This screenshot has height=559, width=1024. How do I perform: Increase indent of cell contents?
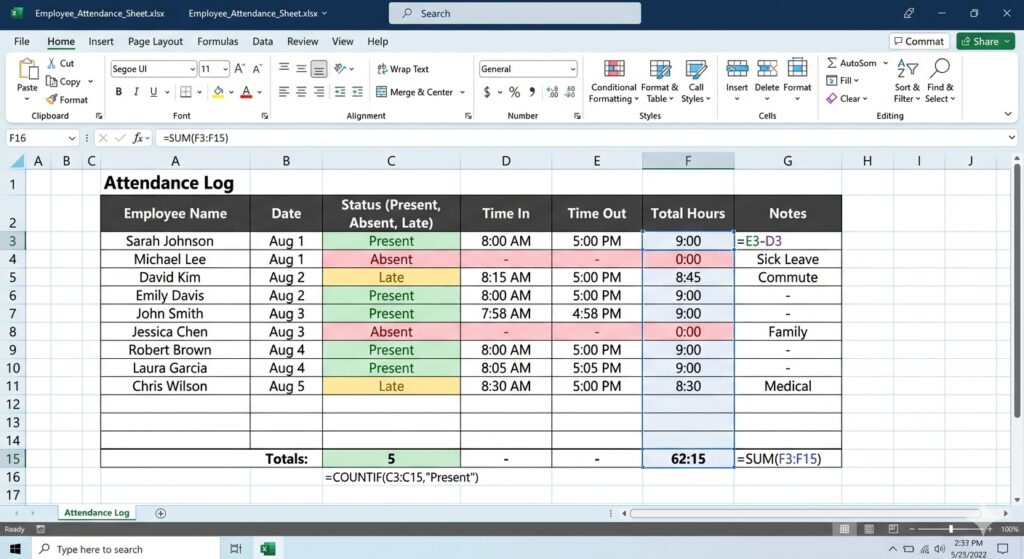pos(357,92)
